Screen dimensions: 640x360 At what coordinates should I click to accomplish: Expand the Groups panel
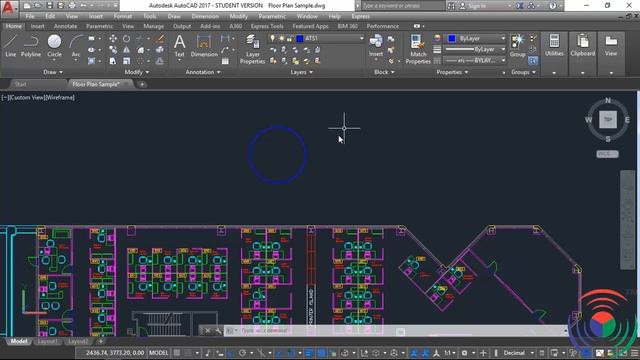(523, 72)
